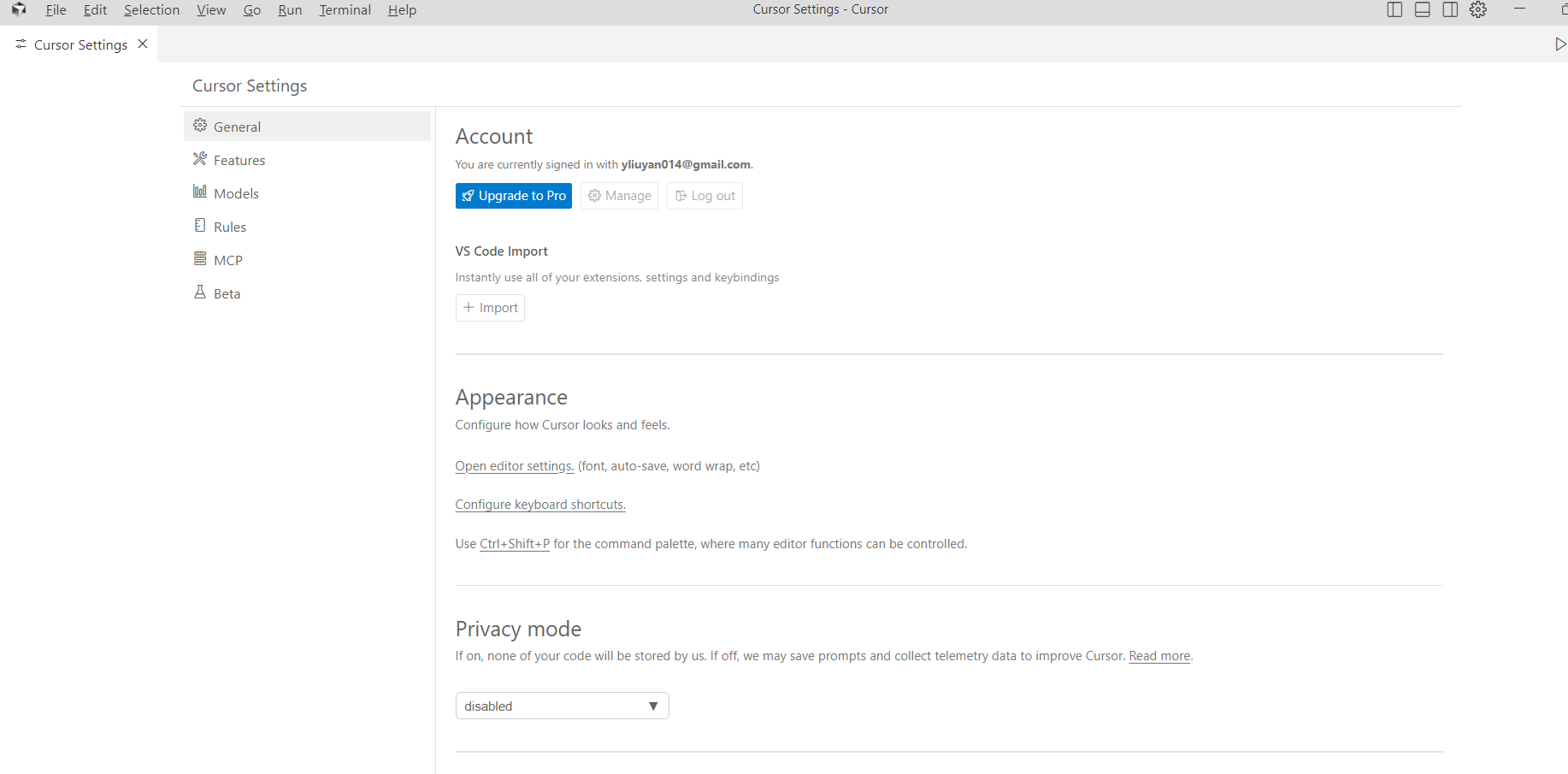Open the Edit menu
Viewport: 1568px width, 774px height.
pyautogui.click(x=95, y=10)
